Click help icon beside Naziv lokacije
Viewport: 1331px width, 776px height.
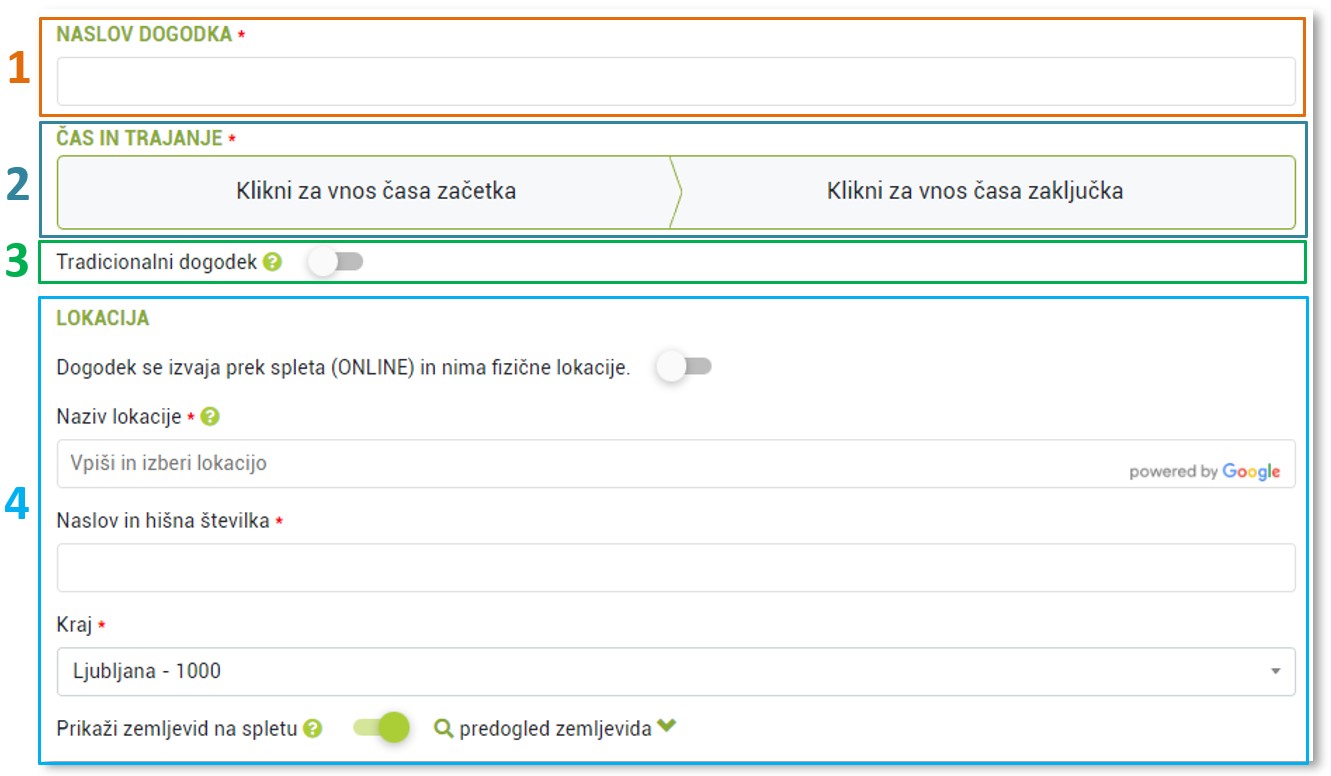point(209,417)
